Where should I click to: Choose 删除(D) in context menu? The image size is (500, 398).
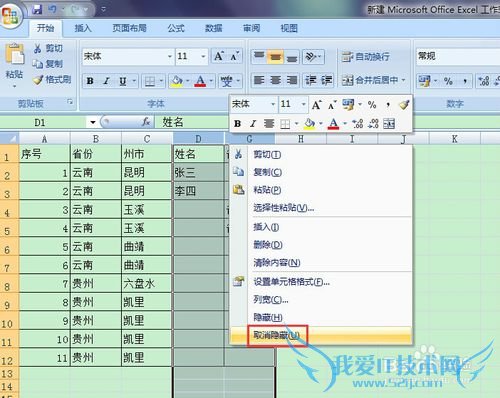tap(321, 245)
